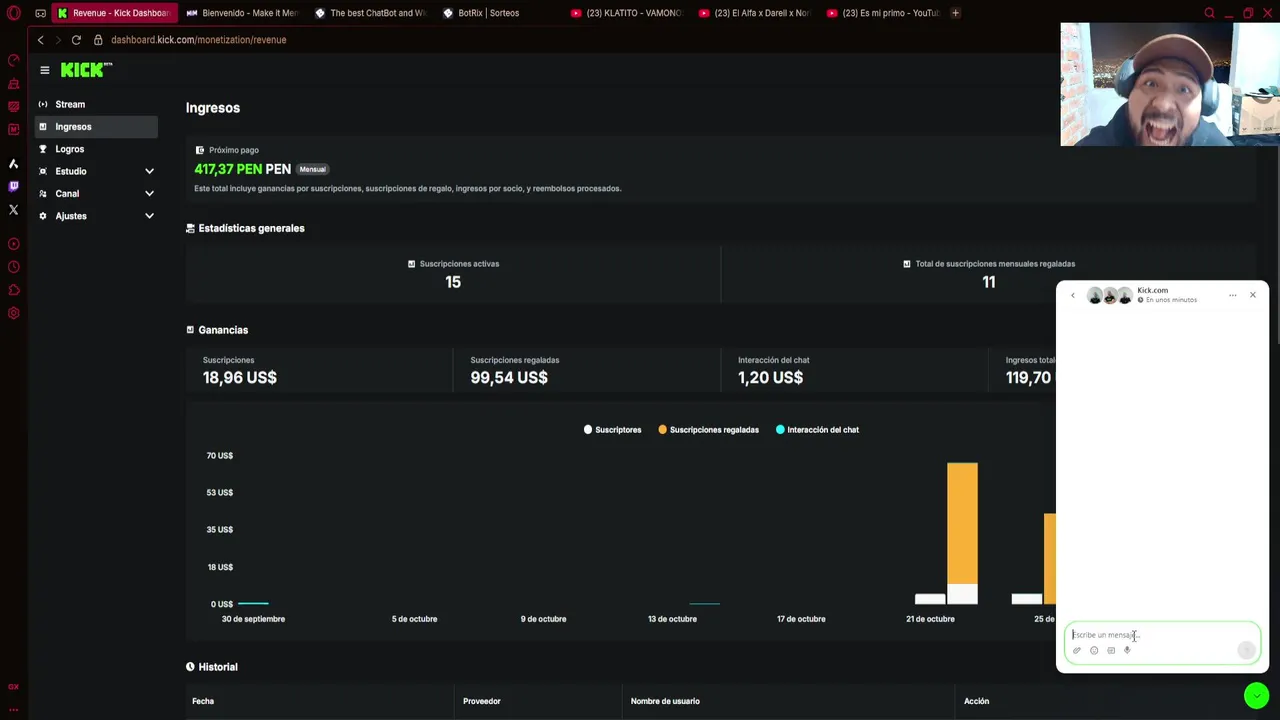Viewport: 1280px width, 720px height.
Task: Click the GIF icon in chat widget
Action: tap(1111, 651)
